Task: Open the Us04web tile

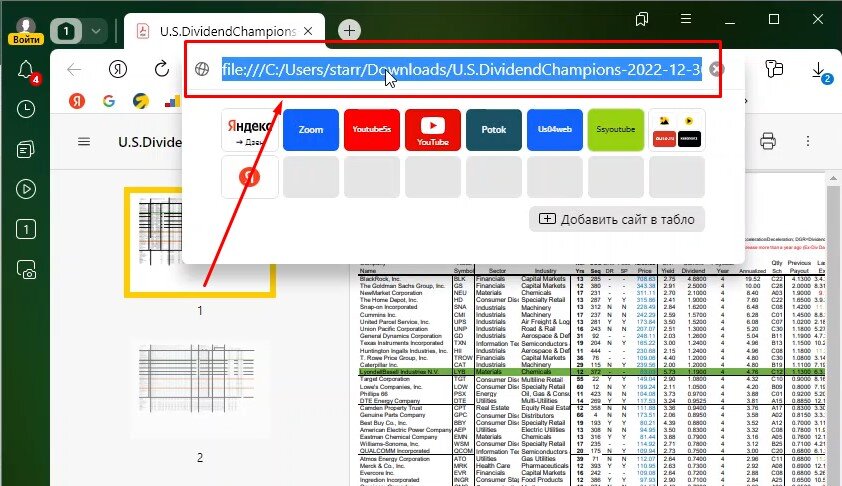Action: pyautogui.click(x=555, y=130)
